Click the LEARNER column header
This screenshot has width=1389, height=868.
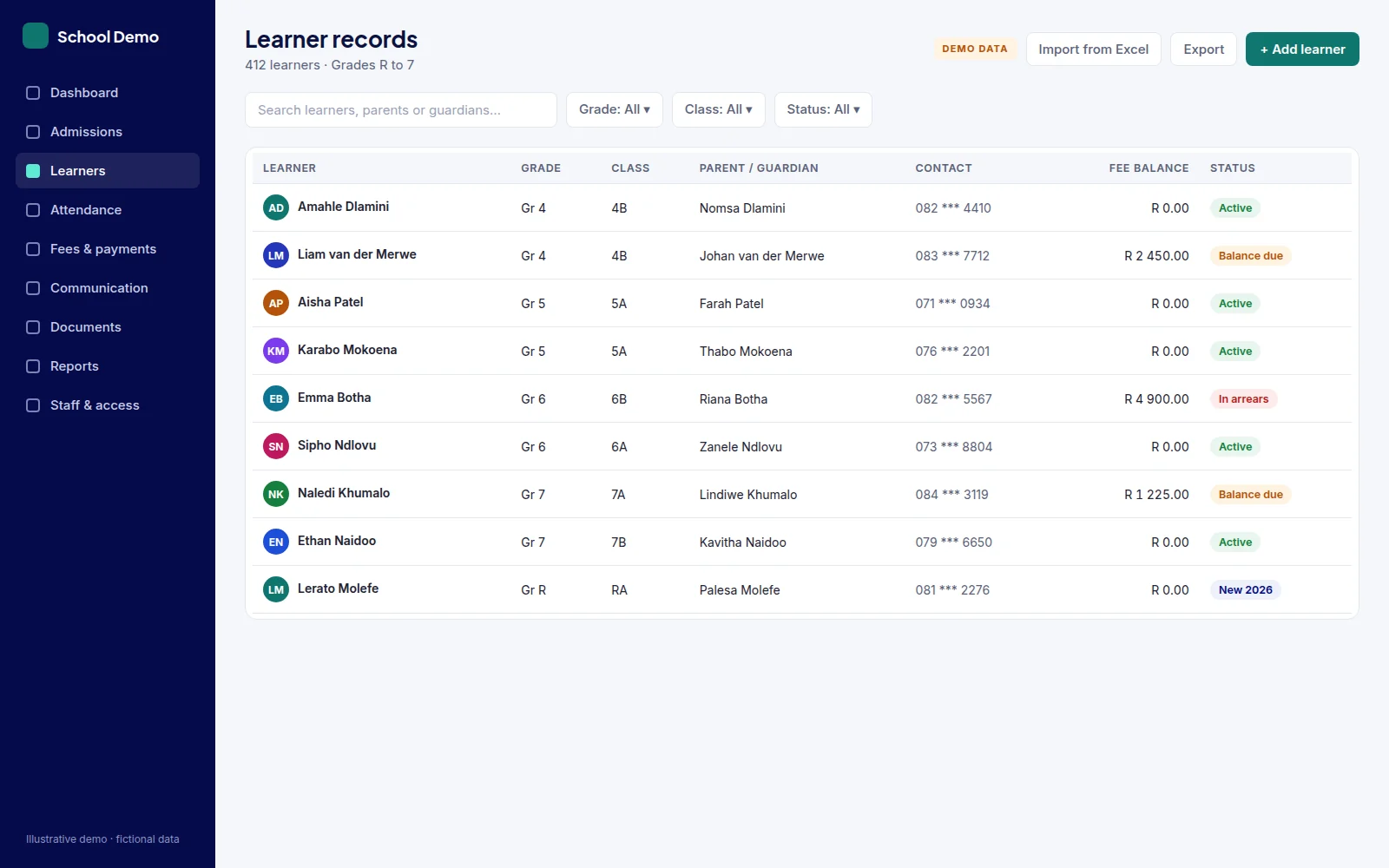click(289, 168)
